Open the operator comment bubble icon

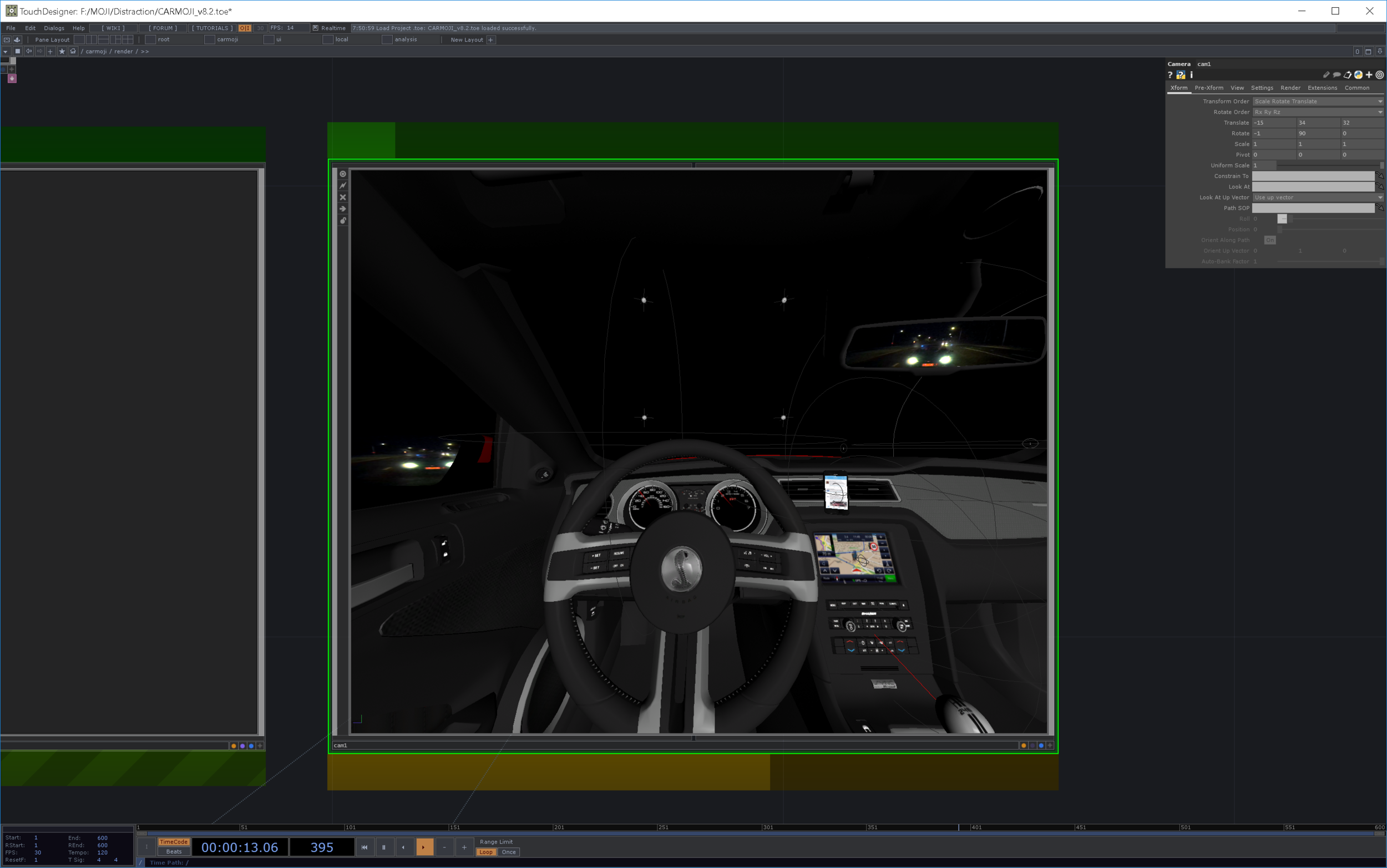click(x=1337, y=75)
